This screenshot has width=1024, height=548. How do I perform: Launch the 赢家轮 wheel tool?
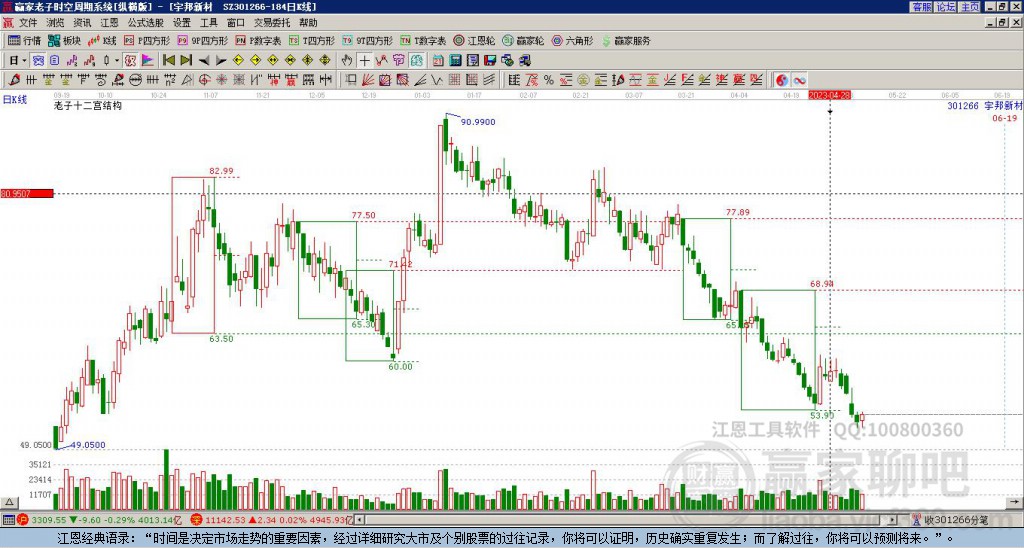coord(523,40)
